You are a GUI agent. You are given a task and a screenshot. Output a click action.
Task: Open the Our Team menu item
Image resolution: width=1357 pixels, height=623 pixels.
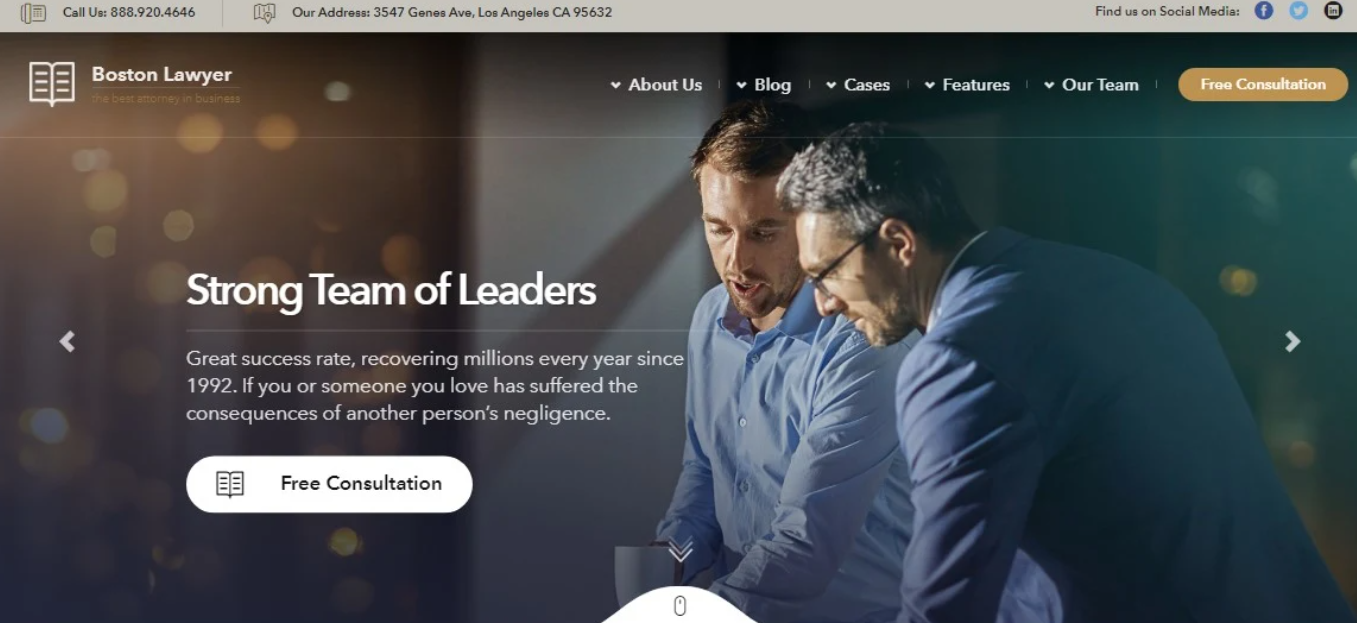point(1091,85)
